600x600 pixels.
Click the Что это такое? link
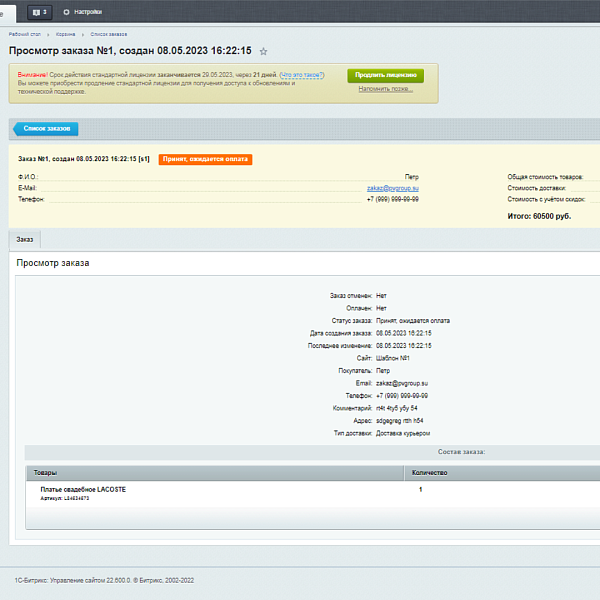(302, 75)
